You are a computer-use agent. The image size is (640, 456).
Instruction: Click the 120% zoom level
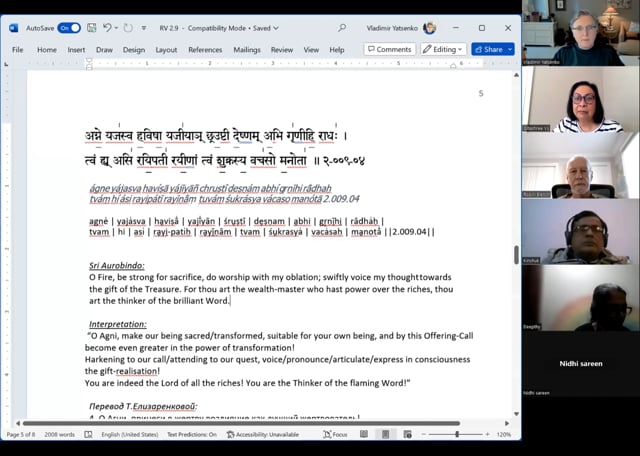pos(504,434)
